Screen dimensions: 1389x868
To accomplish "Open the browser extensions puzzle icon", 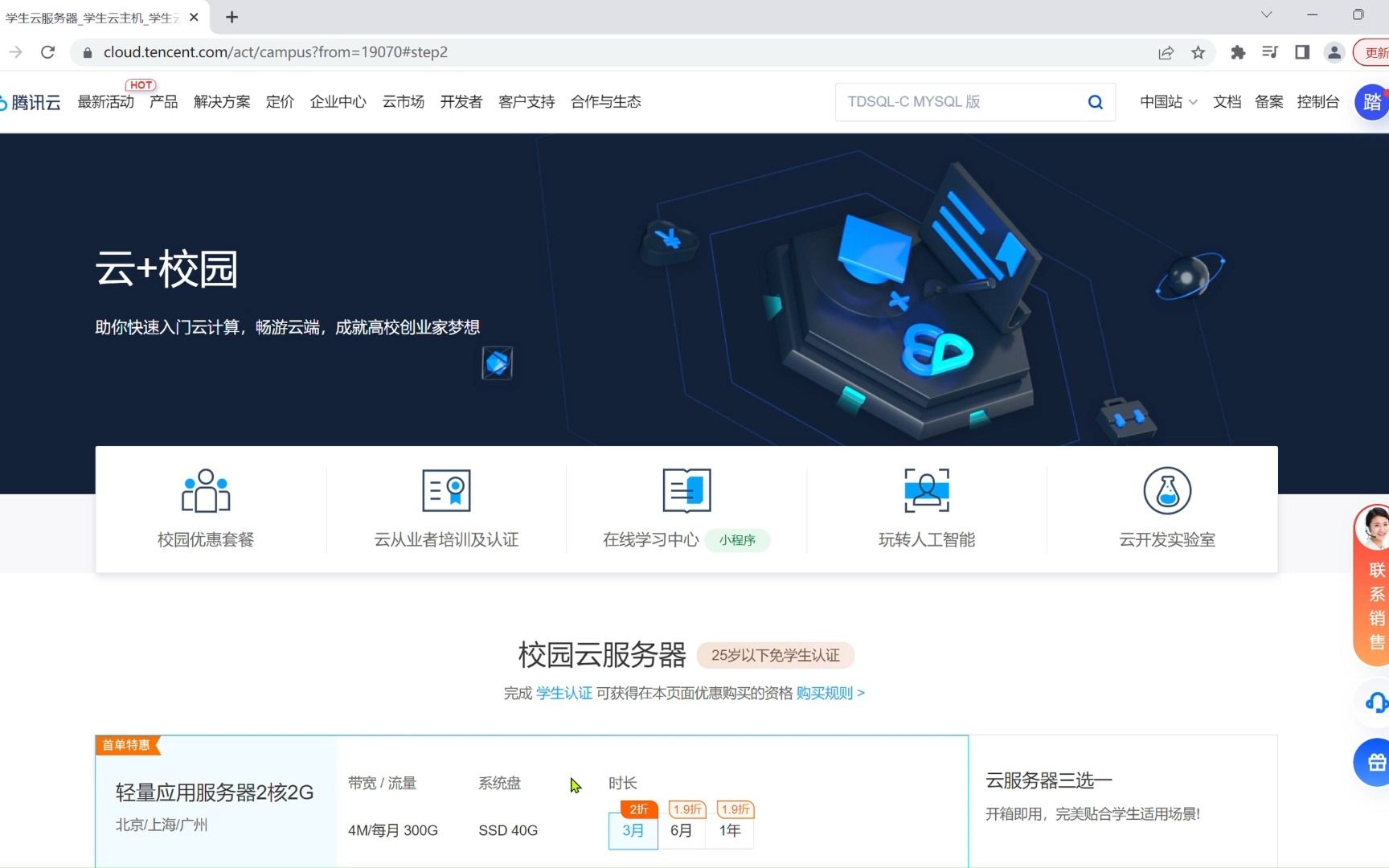I will tap(1238, 52).
